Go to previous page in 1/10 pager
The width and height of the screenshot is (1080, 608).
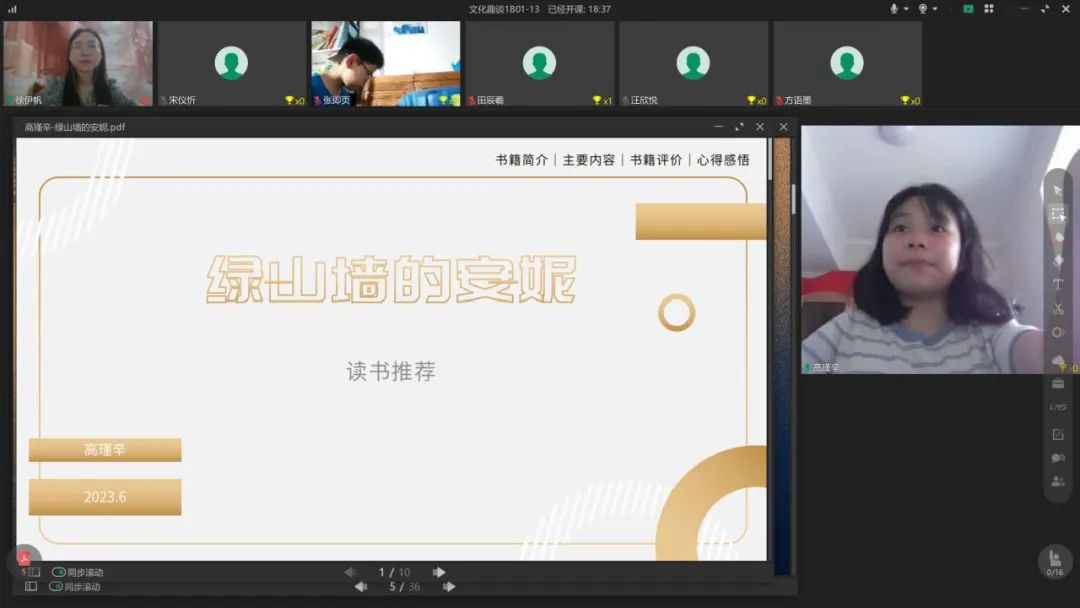pyautogui.click(x=350, y=572)
